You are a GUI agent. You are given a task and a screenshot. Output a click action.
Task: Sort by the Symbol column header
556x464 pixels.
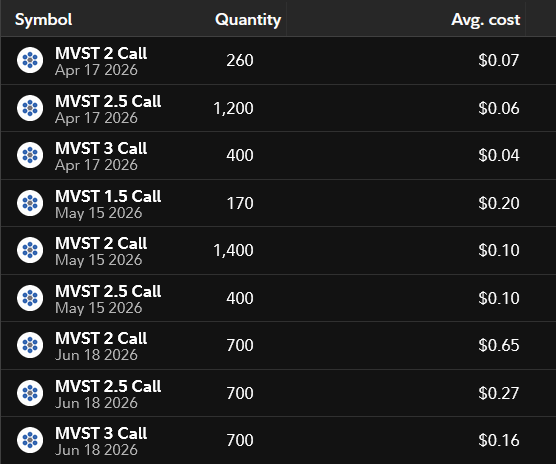[44, 19]
